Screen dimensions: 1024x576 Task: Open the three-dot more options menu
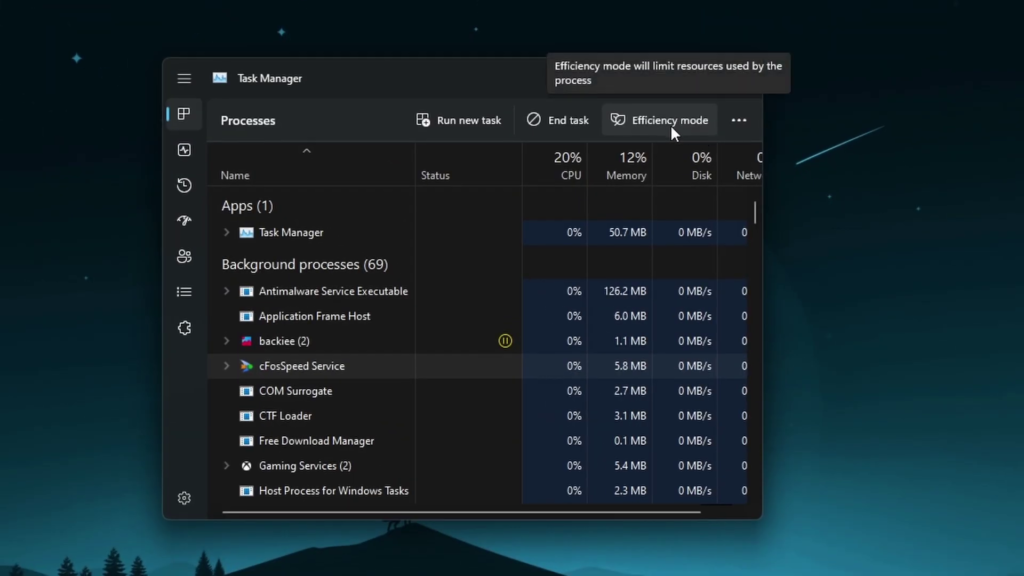739,120
